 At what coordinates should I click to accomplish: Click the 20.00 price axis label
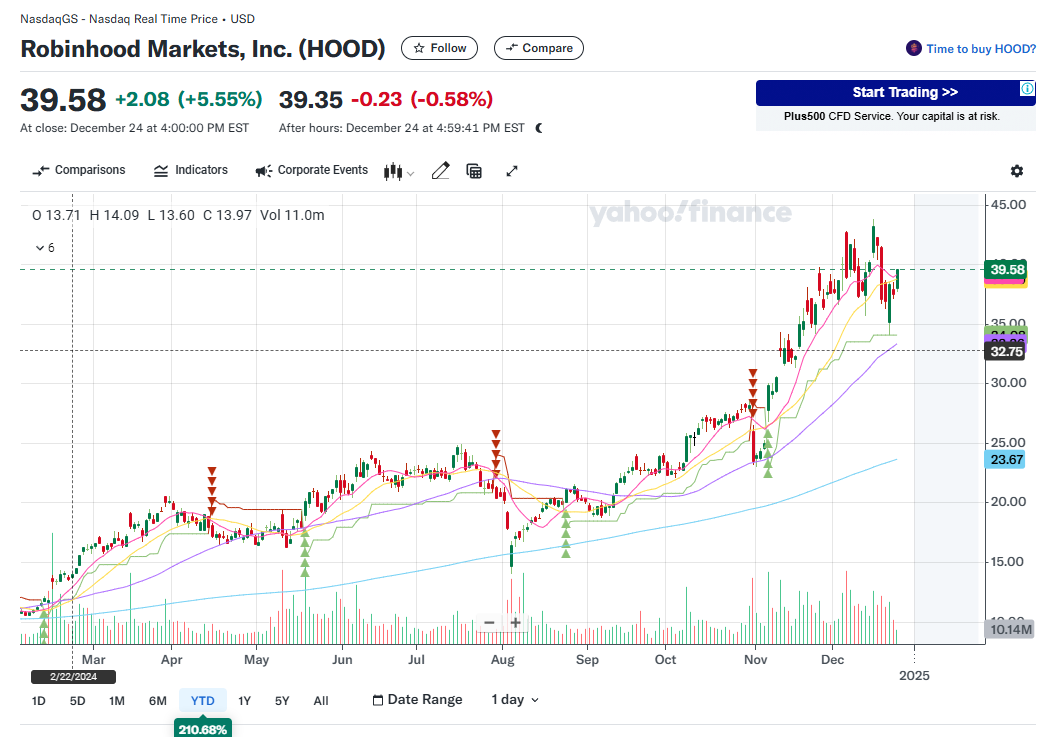pyautogui.click(x=1008, y=502)
